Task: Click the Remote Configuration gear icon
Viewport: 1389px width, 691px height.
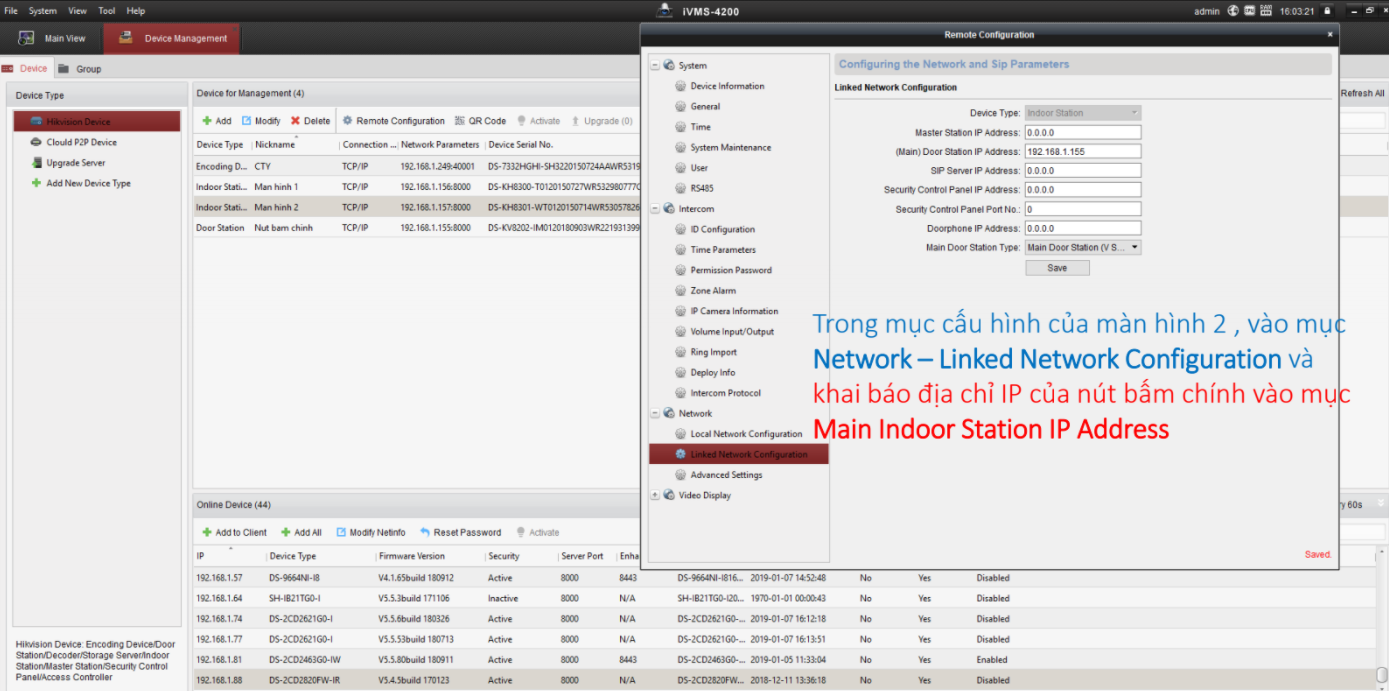Action: pyautogui.click(x=348, y=121)
